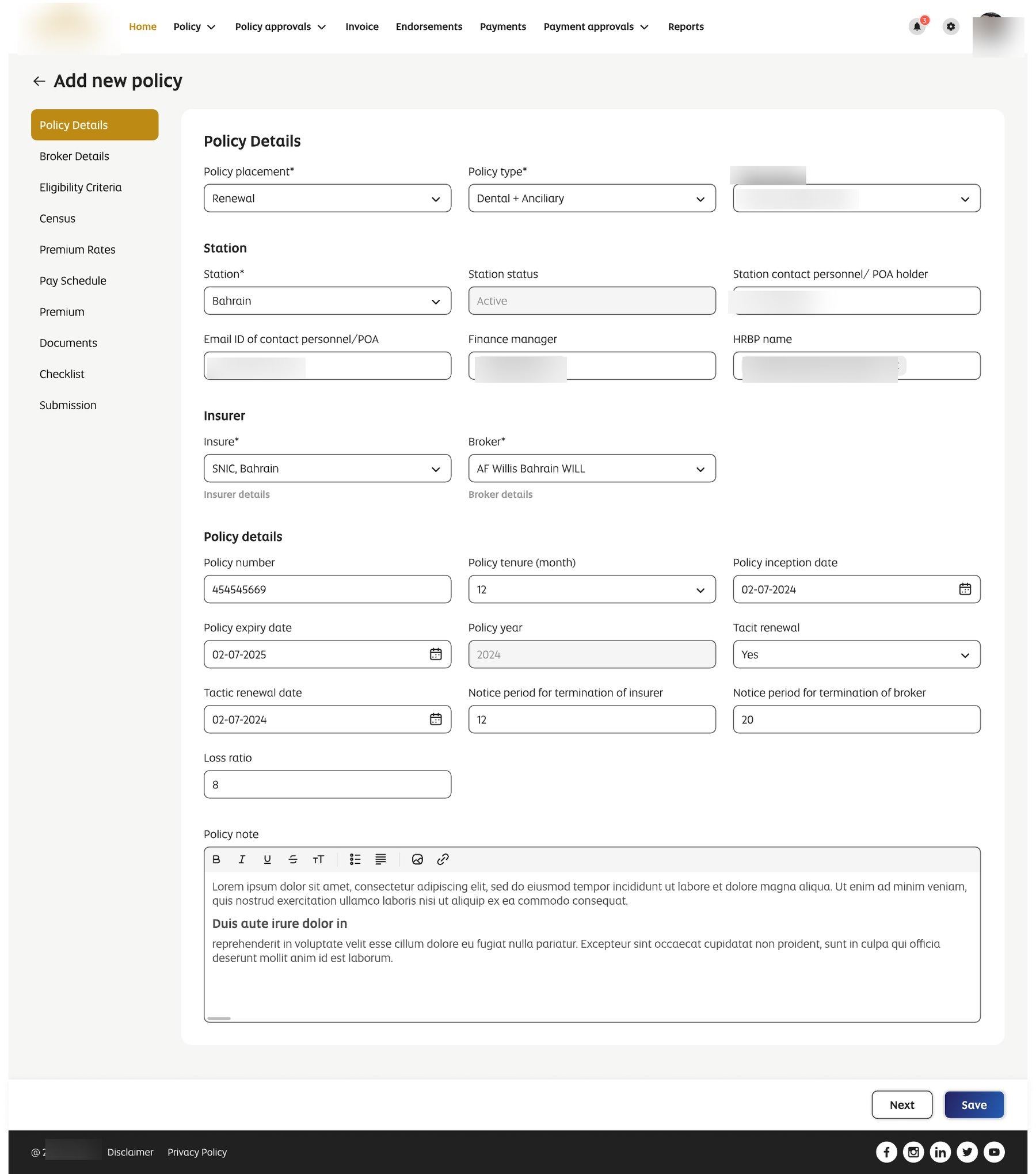1036x1174 pixels.
Task: Toggle strikethrough in Policy note editor
Action: tap(292, 859)
